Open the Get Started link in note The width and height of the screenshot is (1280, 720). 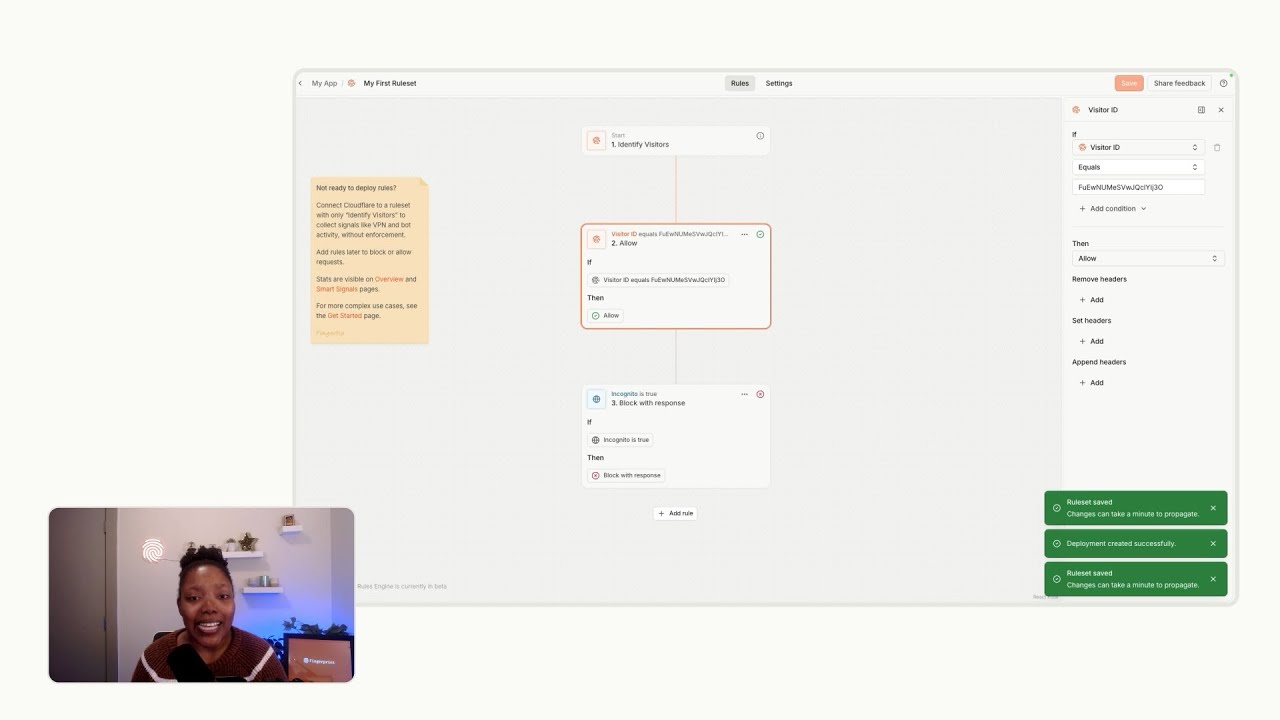(344, 316)
